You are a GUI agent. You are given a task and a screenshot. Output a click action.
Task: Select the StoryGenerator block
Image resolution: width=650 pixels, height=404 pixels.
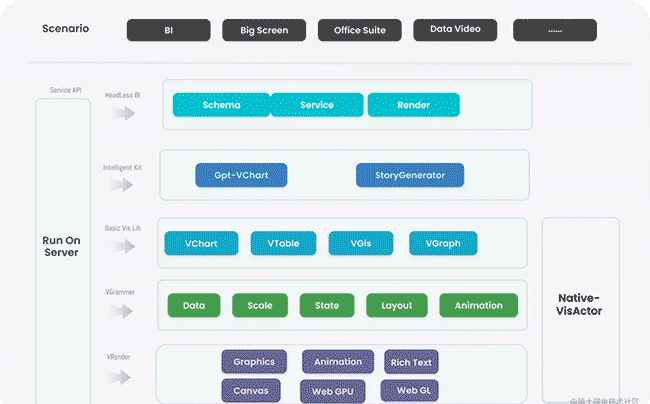[410, 175]
